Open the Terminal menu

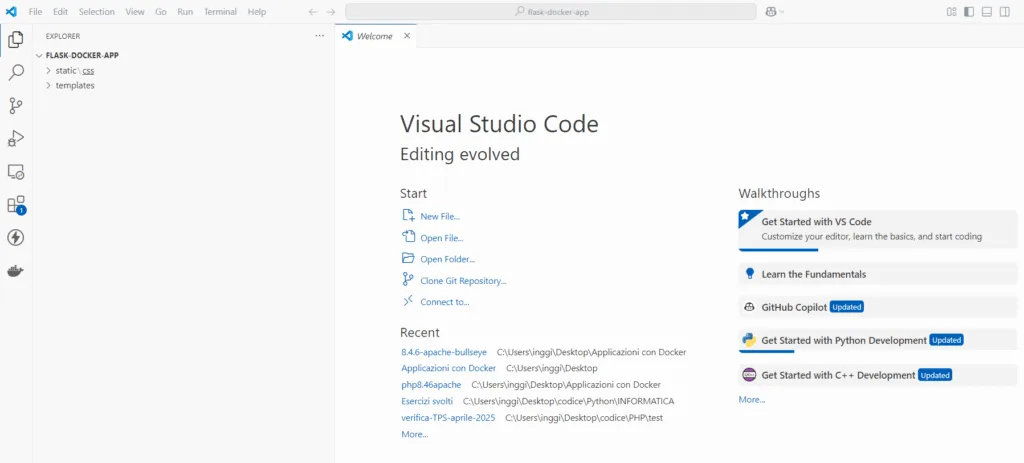pyautogui.click(x=220, y=12)
